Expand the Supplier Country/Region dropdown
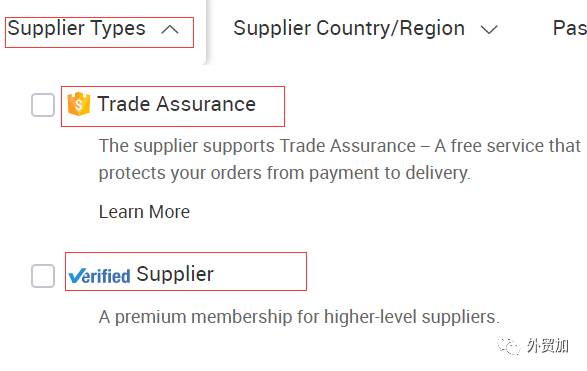 pyautogui.click(x=365, y=29)
